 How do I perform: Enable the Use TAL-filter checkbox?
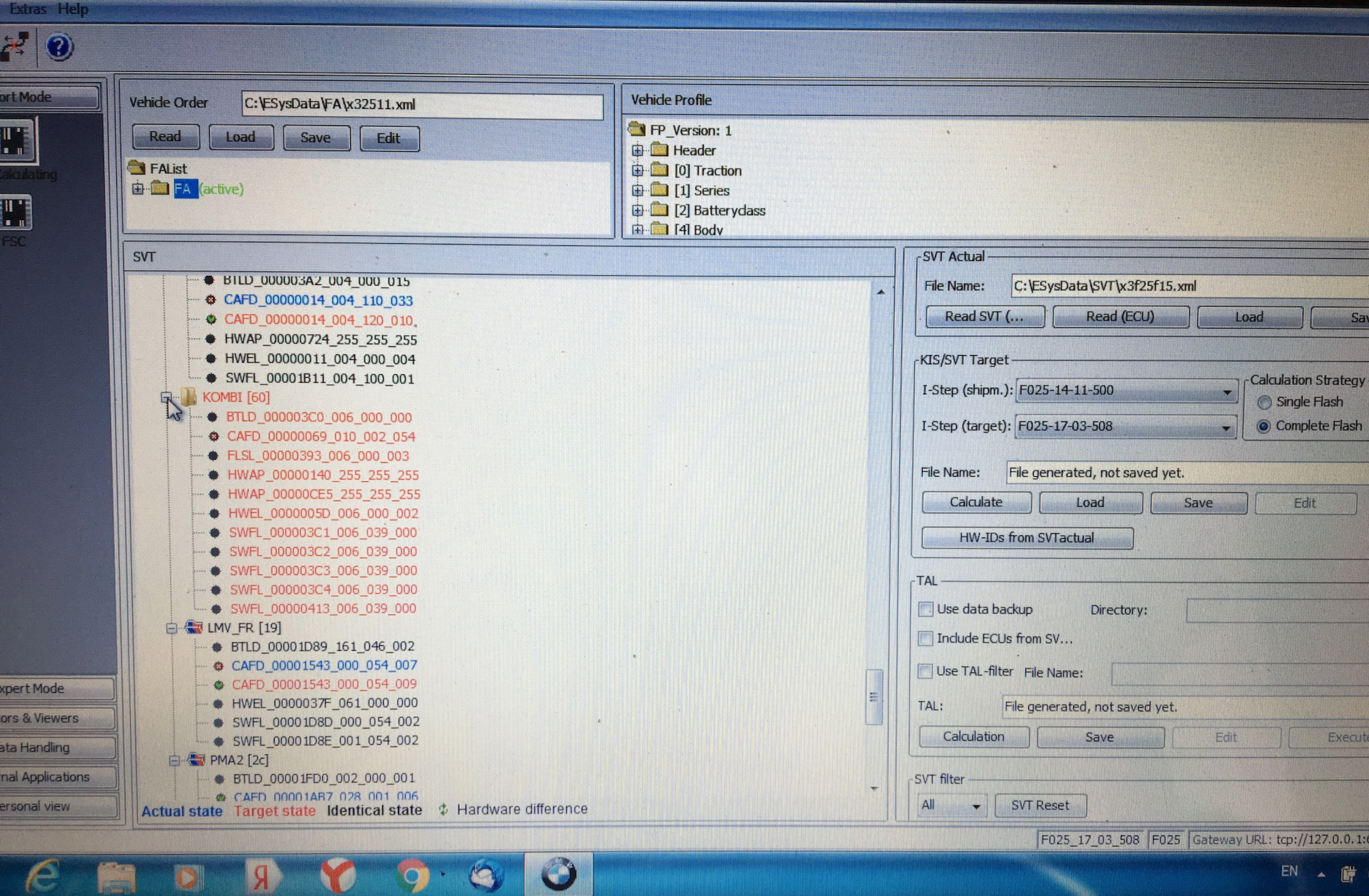point(925,671)
